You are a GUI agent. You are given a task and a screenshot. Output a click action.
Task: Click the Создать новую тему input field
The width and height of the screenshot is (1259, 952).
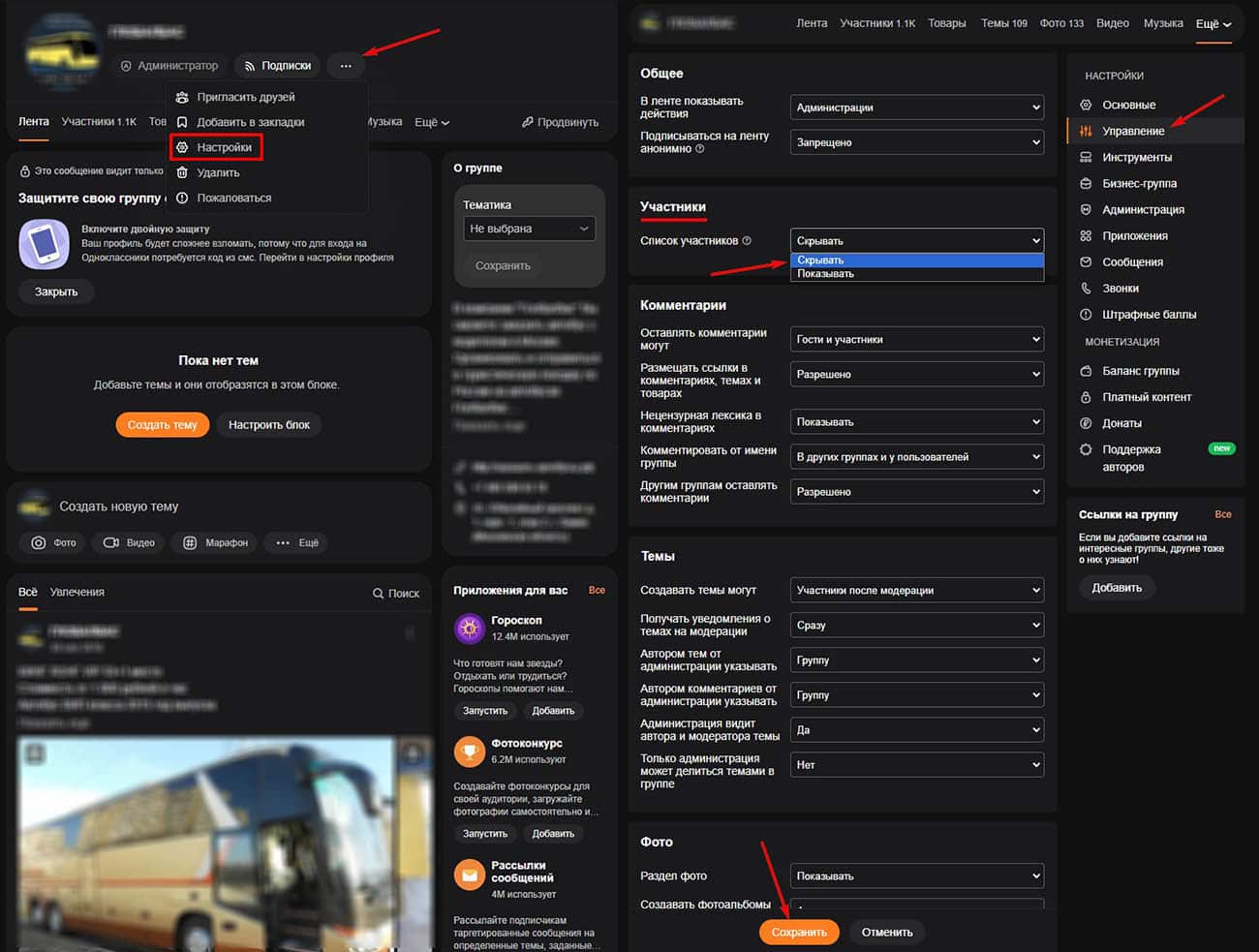pyautogui.click(x=219, y=507)
